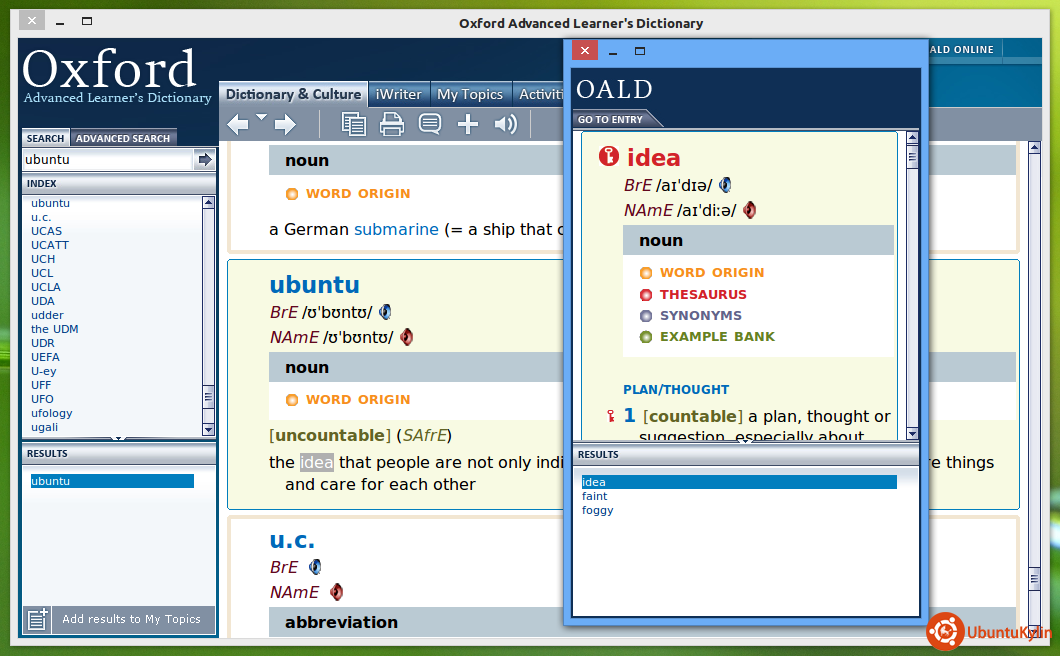Image resolution: width=1060 pixels, height=656 pixels.
Task: Click the back navigation arrow
Action: point(237,124)
